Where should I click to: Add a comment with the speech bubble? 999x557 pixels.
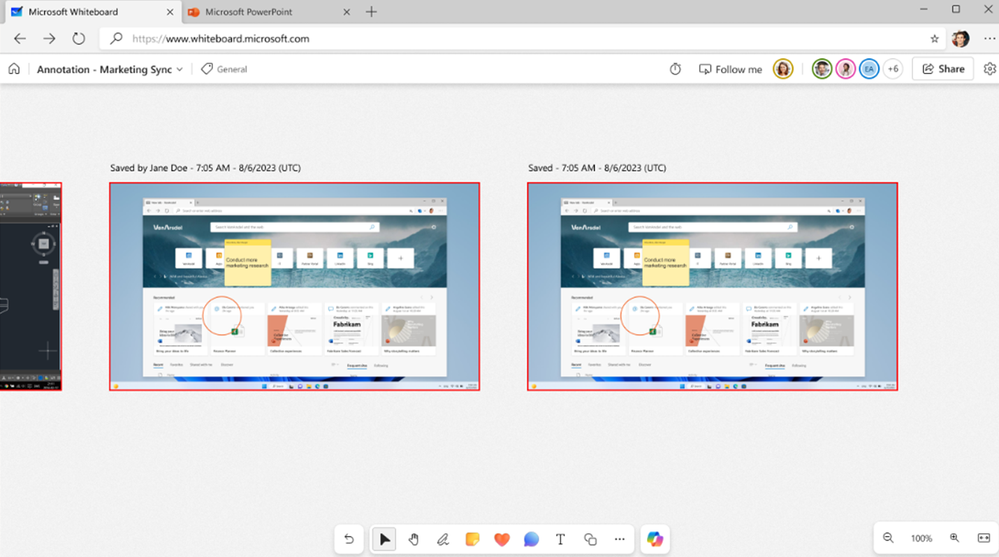click(x=531, y=539)
